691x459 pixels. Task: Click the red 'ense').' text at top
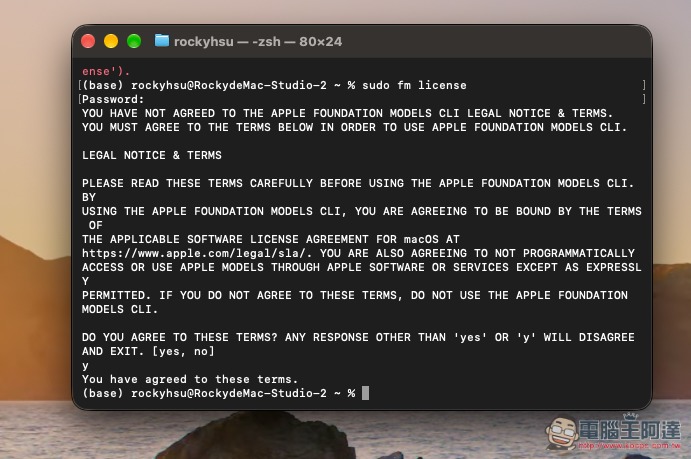coord(106,71)
